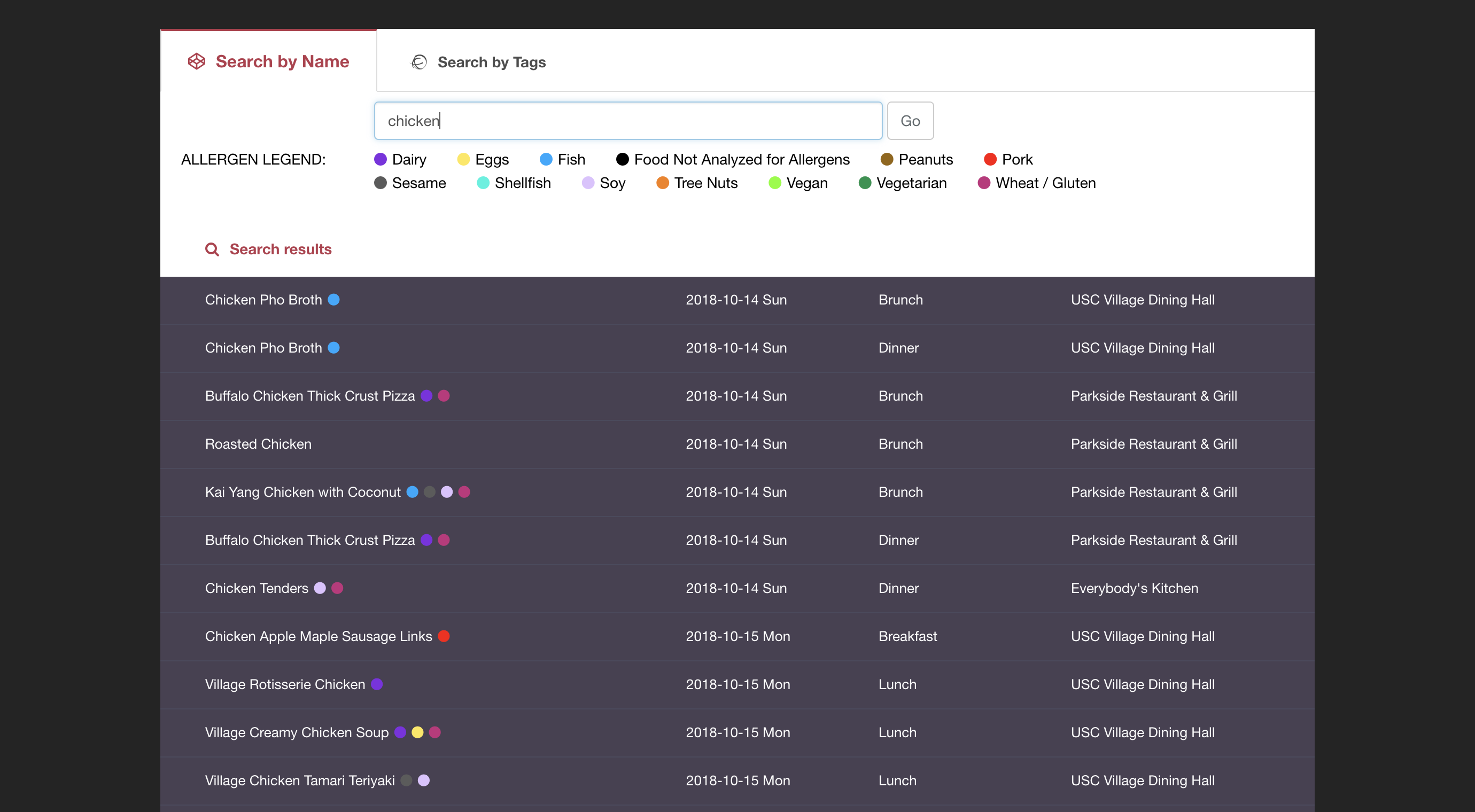The height and width of the screenshot is (812, 1475).
Task: Click the Dairy purple legend dot
Action: pos(380,159)
